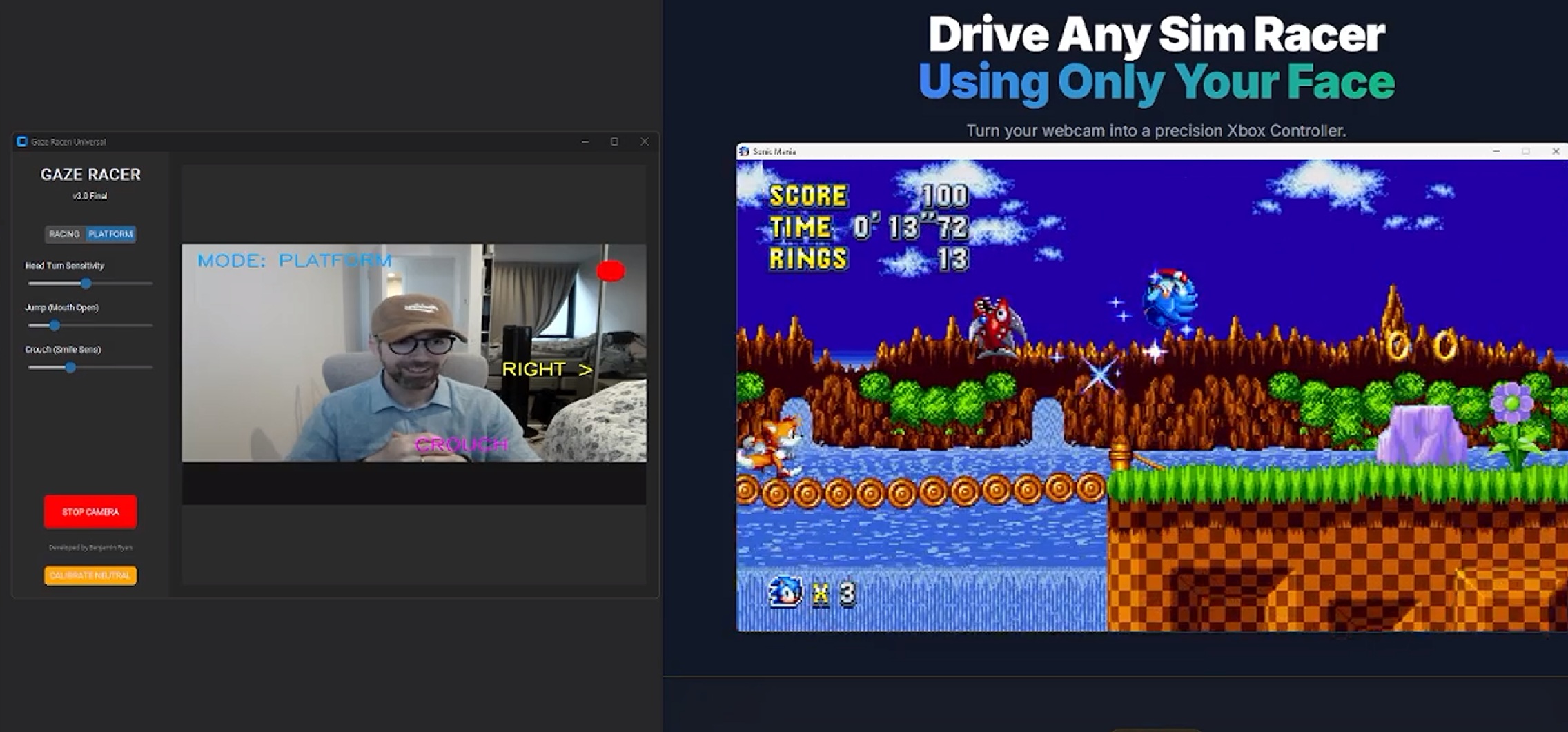Click the 'Using Only Your Face' gradient headline
The image size is (1568, 732).
click(x=1157, y=82)
